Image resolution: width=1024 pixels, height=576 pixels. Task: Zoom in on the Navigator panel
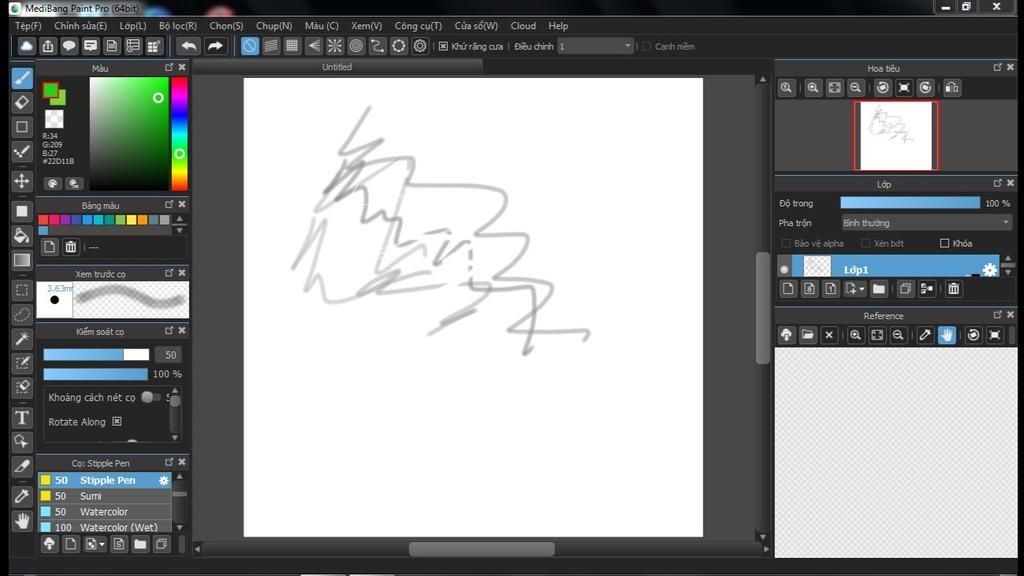812,88
